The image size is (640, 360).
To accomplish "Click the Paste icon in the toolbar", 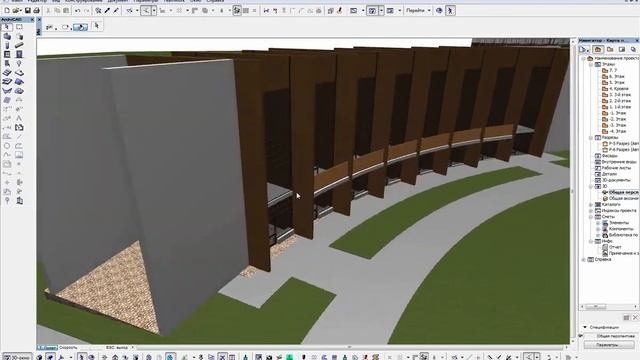I will 66,11.
